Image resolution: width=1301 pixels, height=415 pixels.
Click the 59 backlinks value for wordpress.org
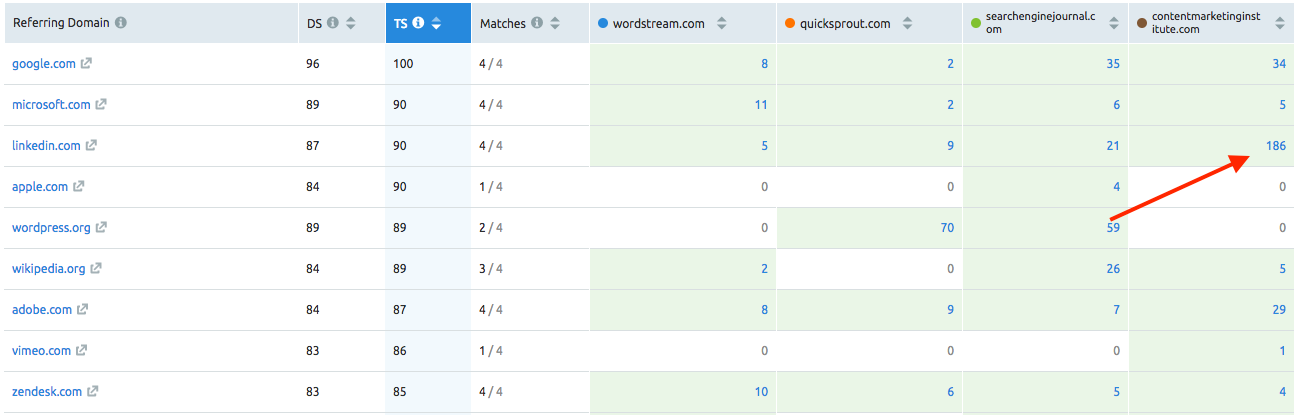pyautogui.click(x=1113, y=228)
